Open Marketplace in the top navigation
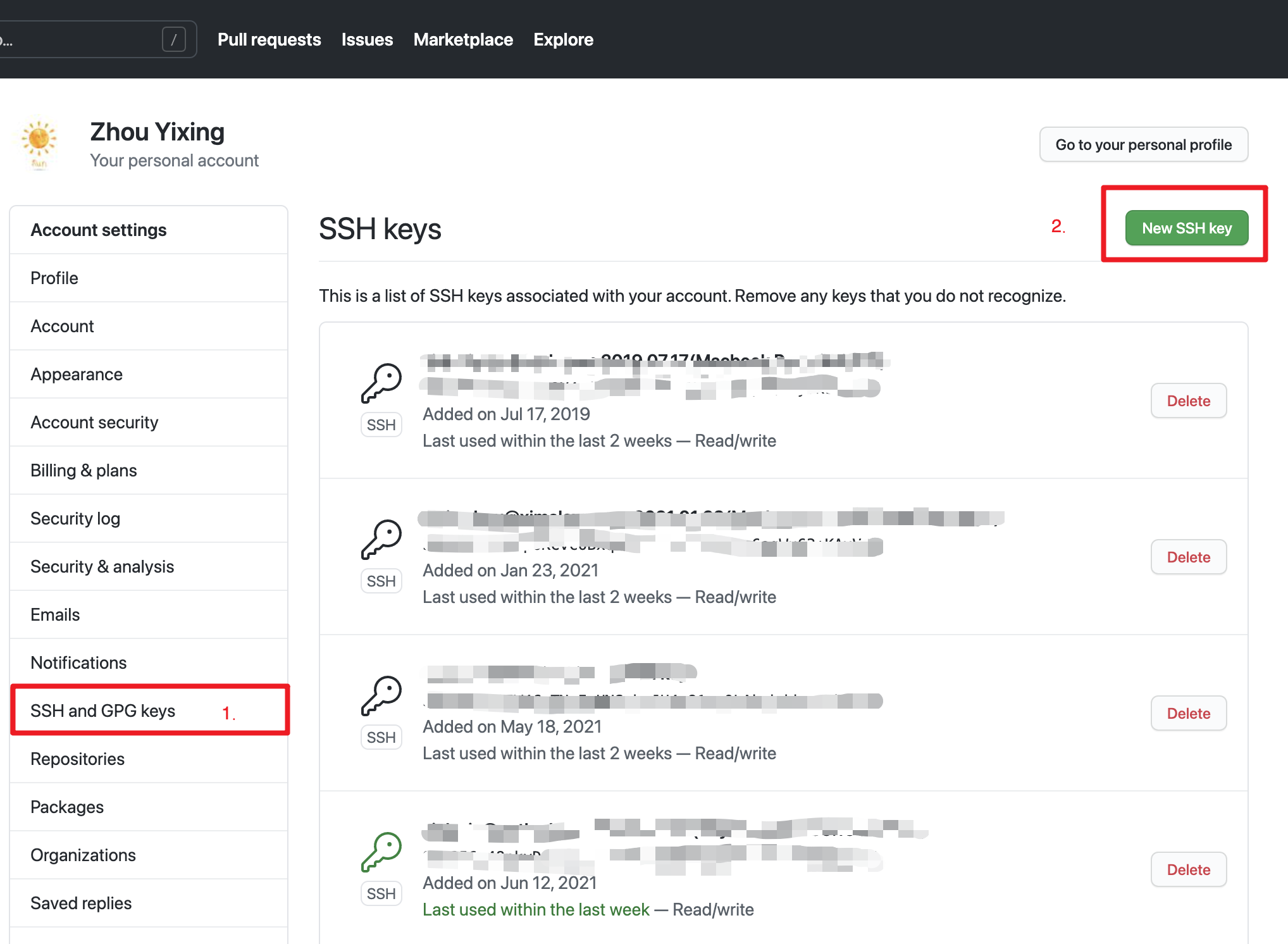The image size is (1288, 944). pyautogui.click(x=464, y=39)
